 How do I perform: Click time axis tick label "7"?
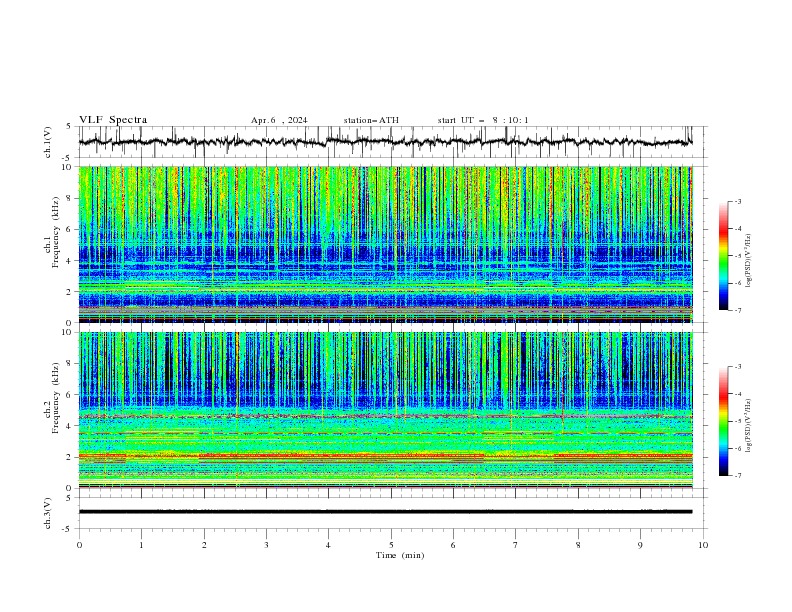tap(516, 545)
